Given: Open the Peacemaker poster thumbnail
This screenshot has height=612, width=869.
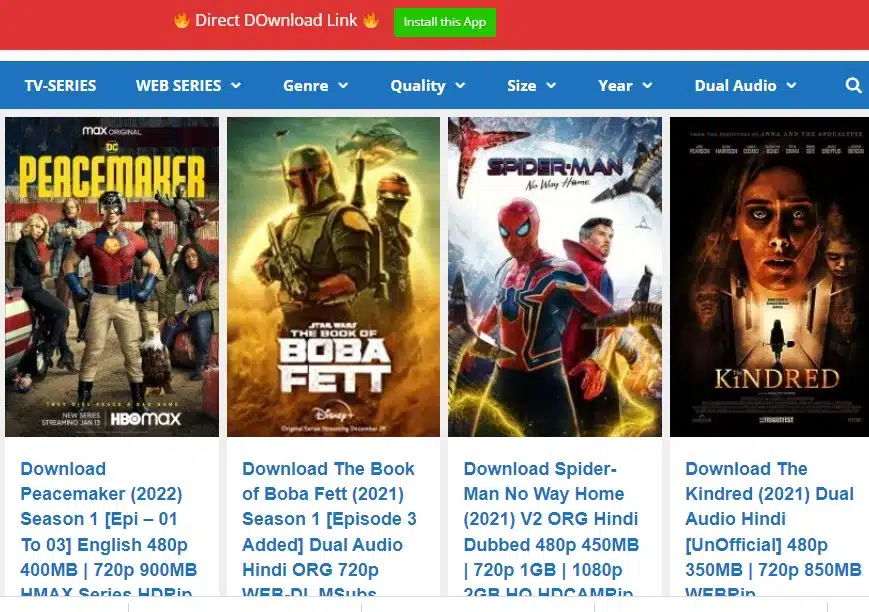Looking at the screenshot, I should pyautogui.click(x=112, y=277).
